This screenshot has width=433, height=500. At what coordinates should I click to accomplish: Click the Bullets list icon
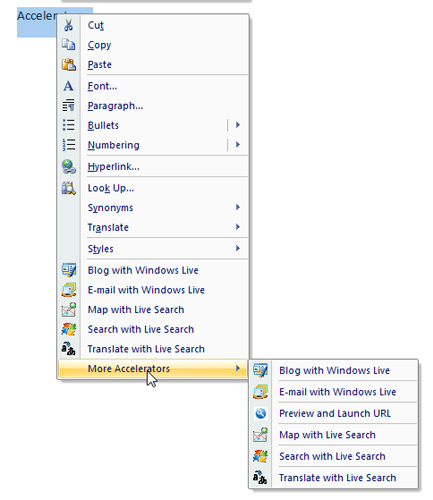(69, 125)
